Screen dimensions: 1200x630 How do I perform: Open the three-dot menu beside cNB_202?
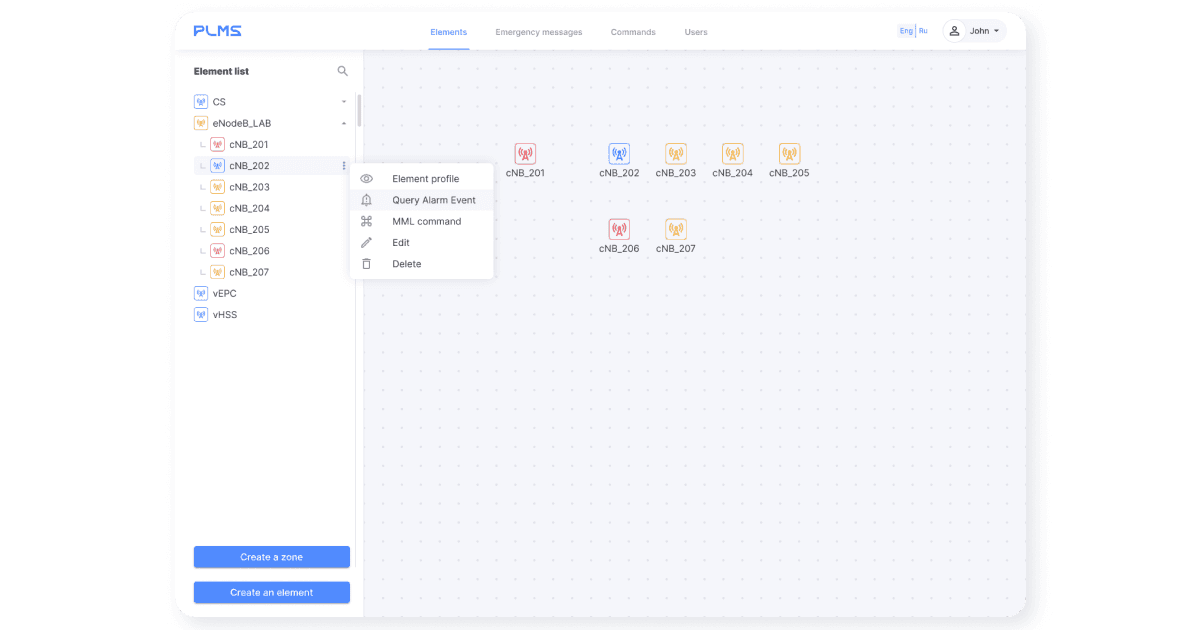point(344,166)
